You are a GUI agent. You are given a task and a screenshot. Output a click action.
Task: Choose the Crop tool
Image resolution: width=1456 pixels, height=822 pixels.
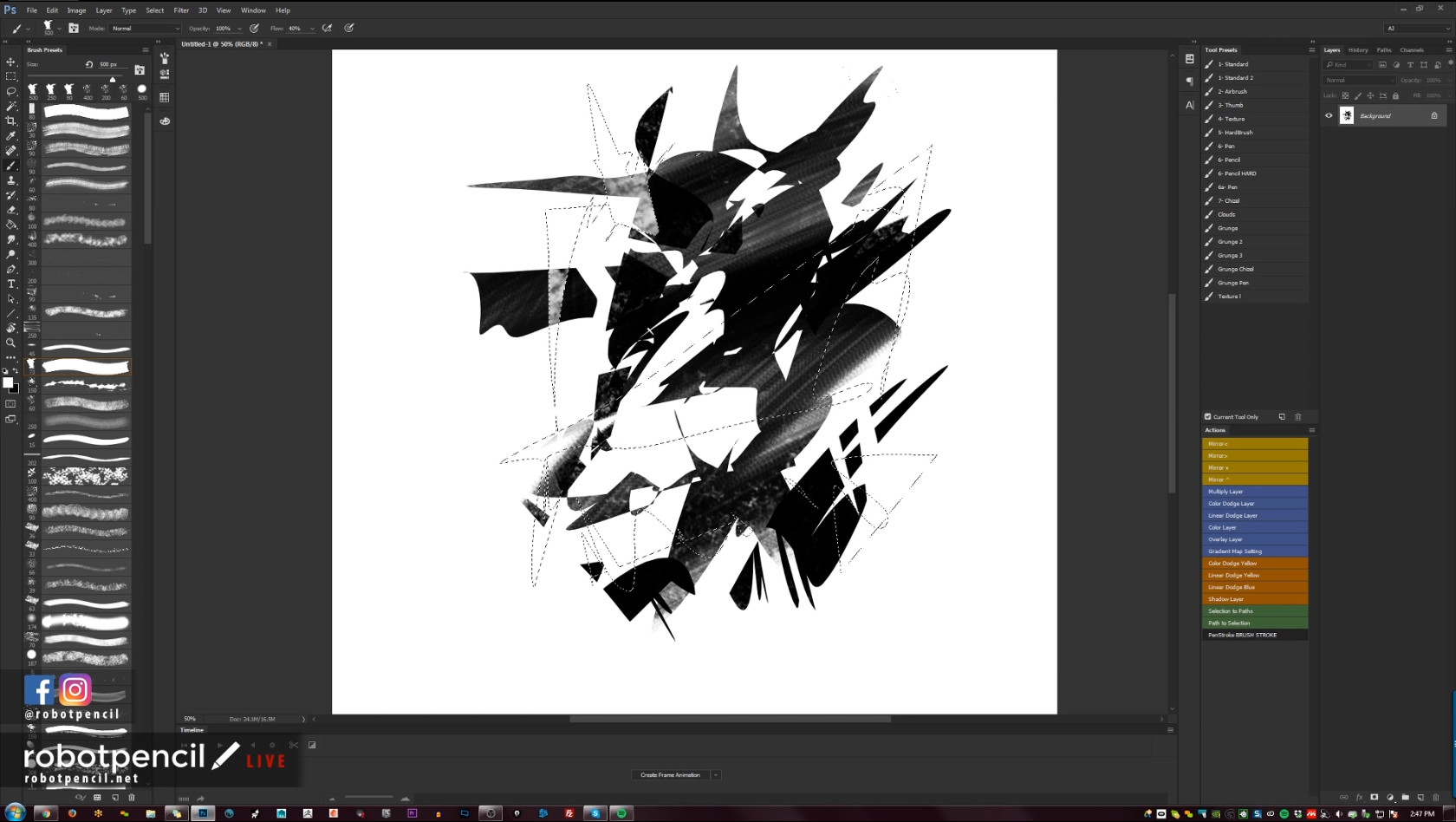tap(11, 121)
